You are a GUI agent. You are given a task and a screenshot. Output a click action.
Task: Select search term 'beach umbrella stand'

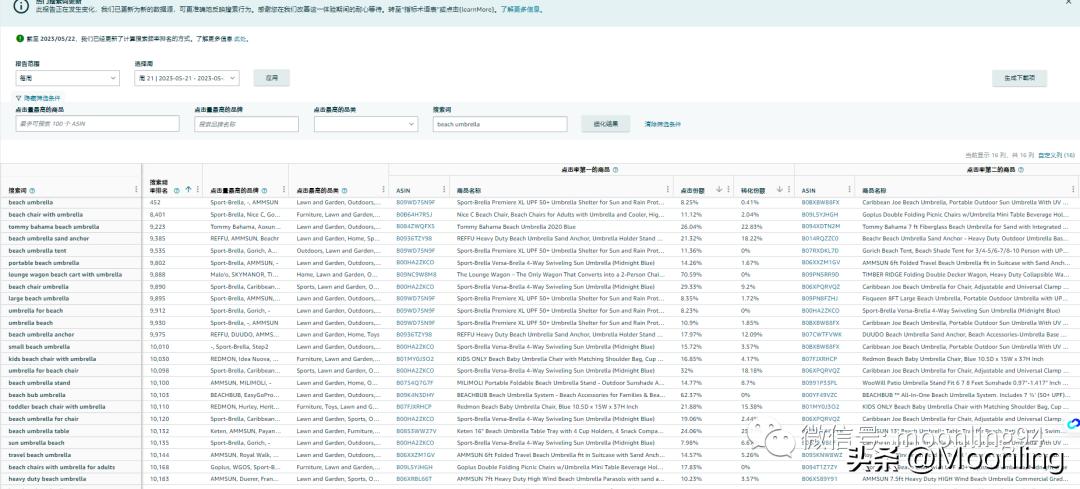39,383
